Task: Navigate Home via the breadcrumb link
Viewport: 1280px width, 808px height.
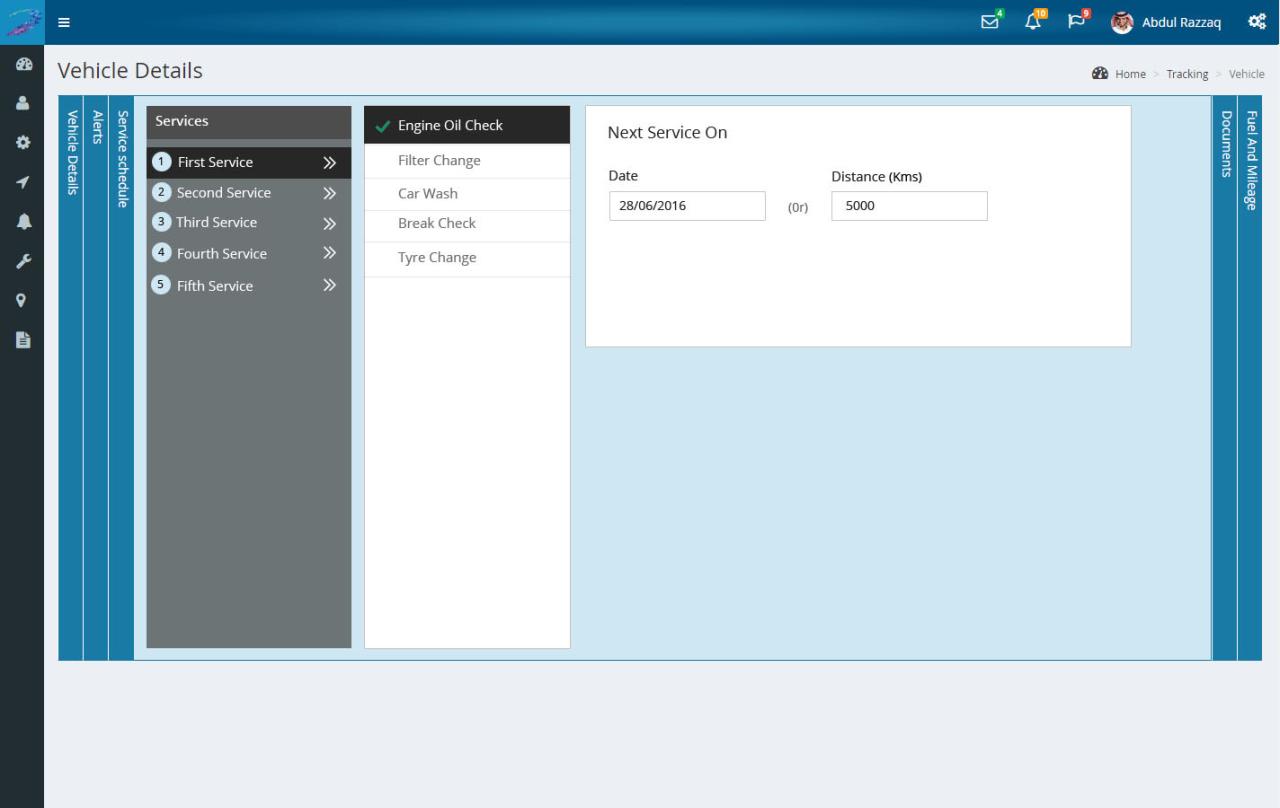Action: click(1129, 73)
